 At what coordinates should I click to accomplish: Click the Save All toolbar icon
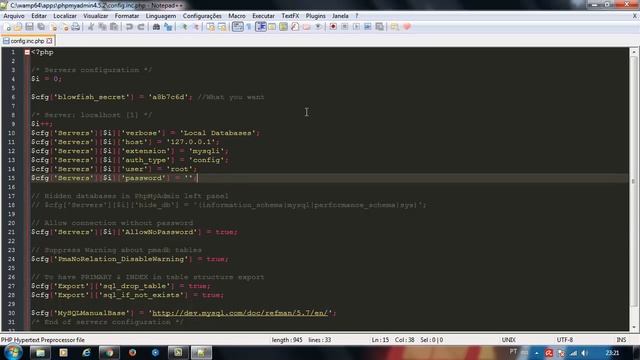click(x=41, y=27)
